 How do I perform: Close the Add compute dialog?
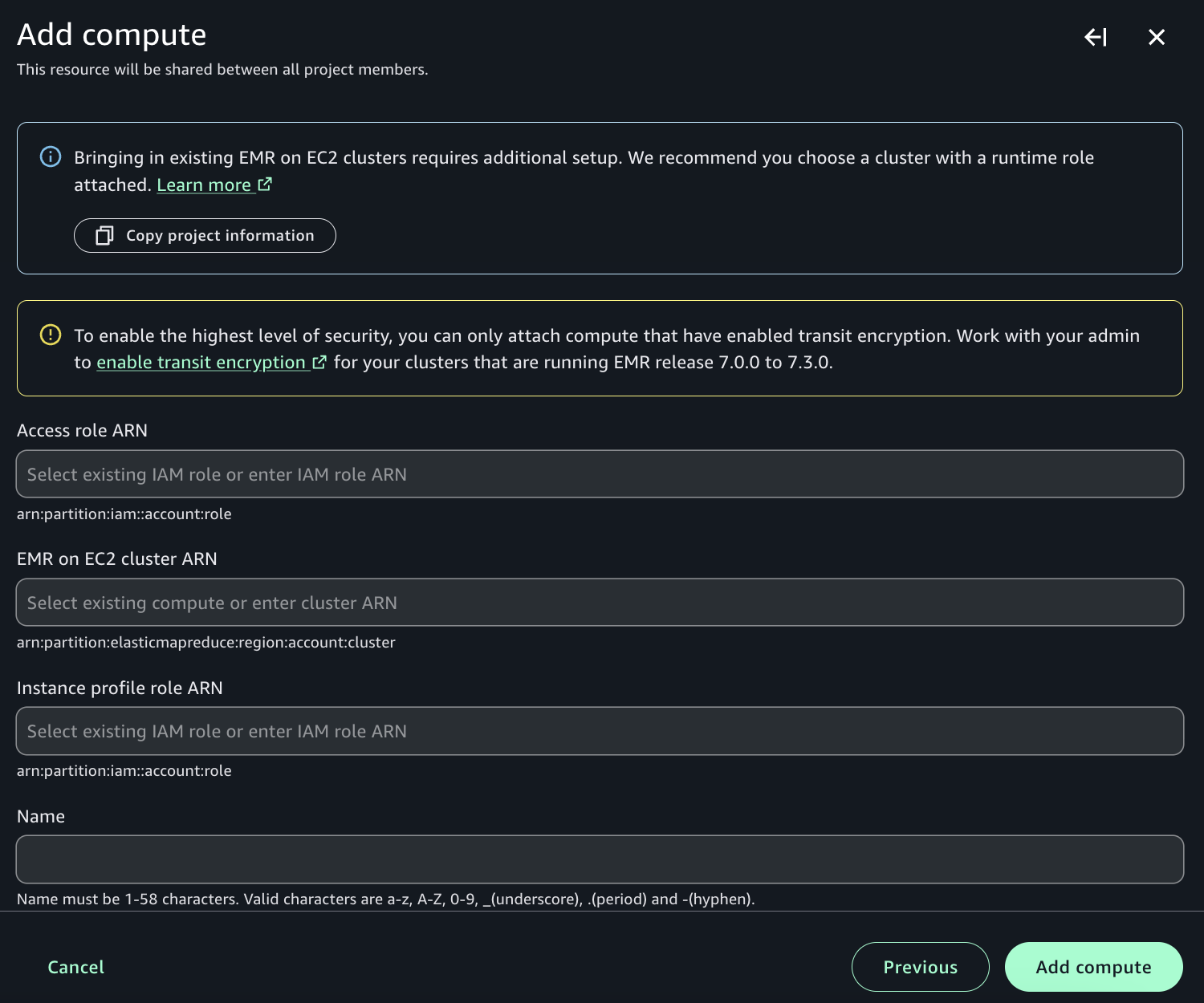1157,37
